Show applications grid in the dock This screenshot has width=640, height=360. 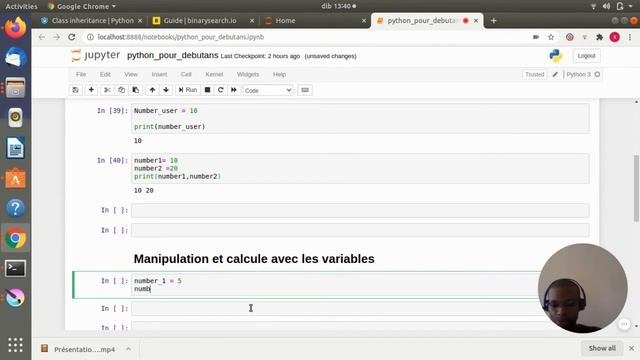(15, 345)
